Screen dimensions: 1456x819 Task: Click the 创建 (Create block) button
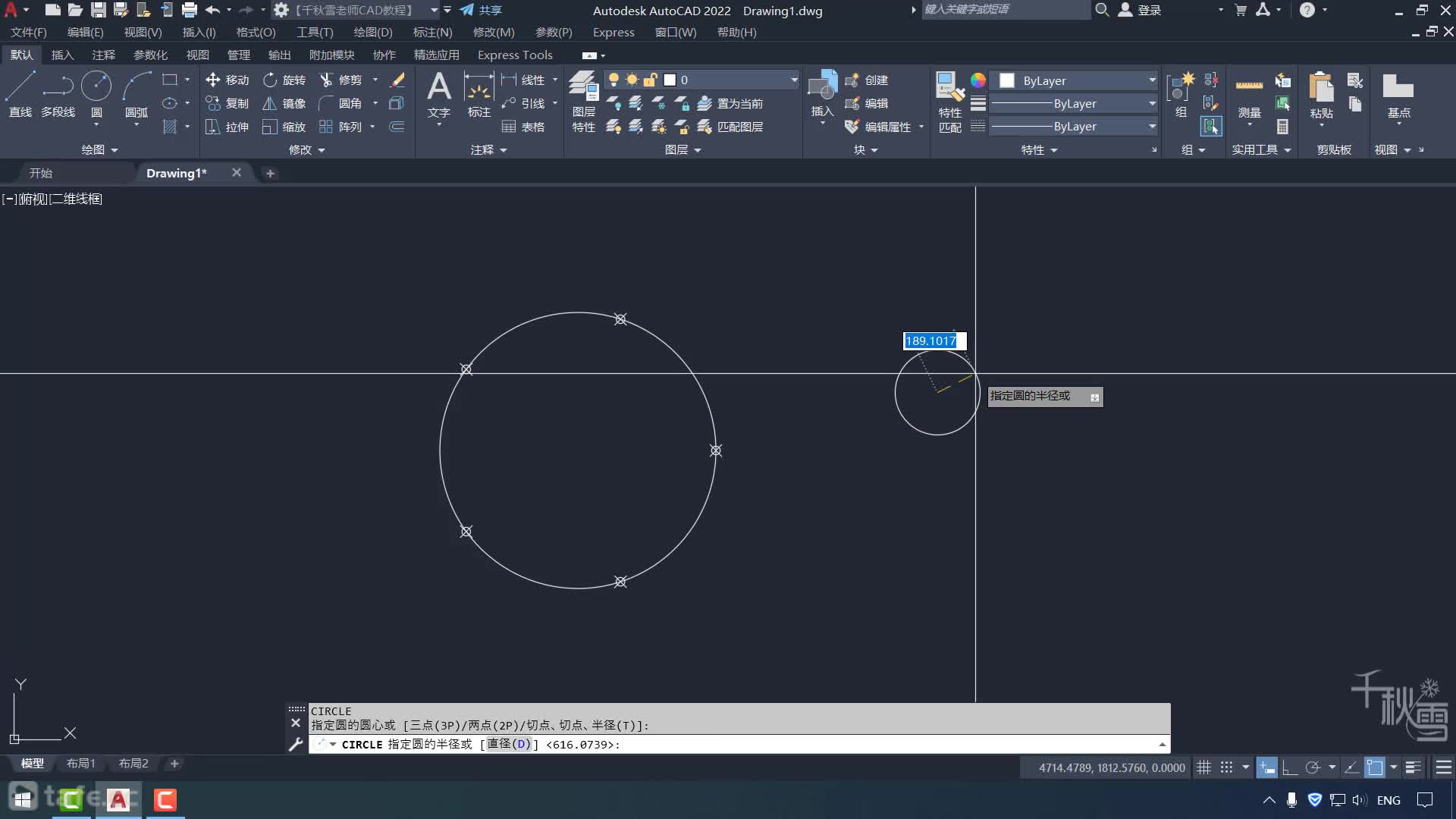867,80
